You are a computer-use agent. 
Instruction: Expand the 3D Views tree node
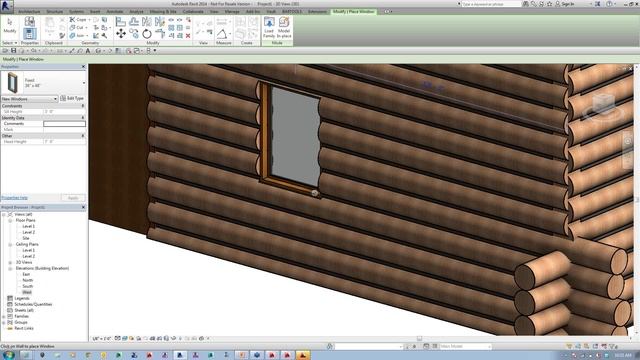click(10, 262)
